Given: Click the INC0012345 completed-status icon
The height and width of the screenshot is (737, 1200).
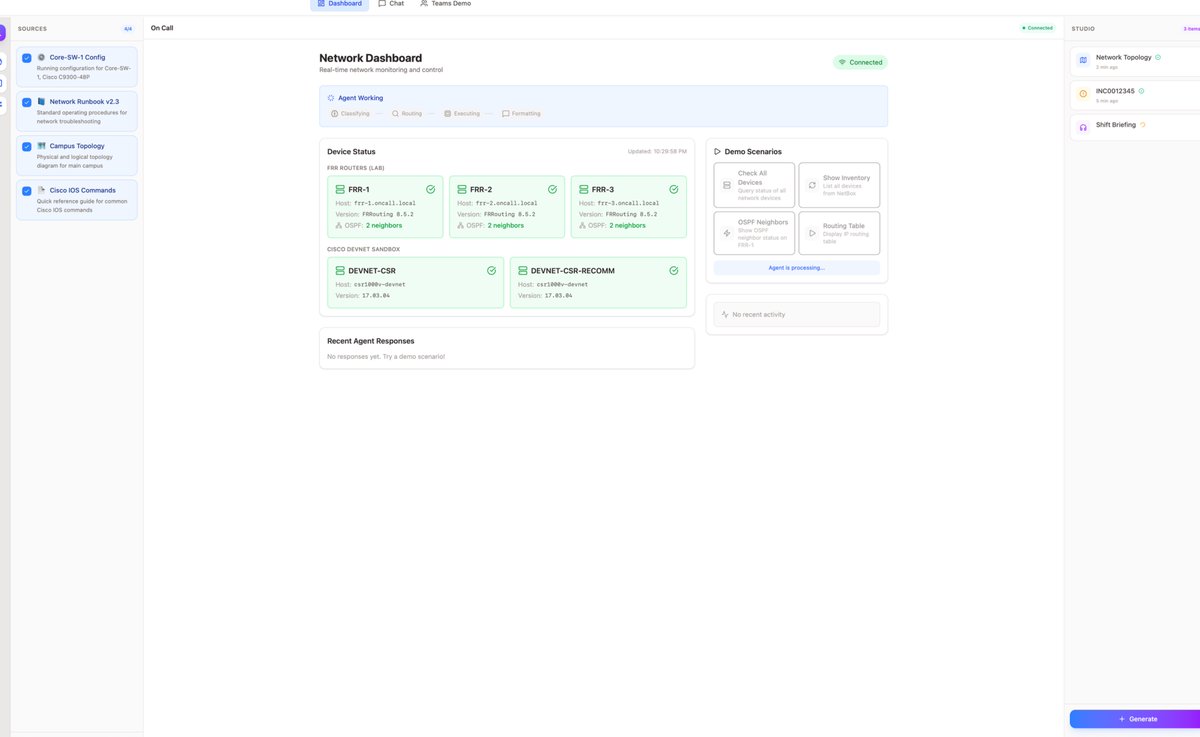Looking at the screenshot, I should click(x=1141, y=91).
